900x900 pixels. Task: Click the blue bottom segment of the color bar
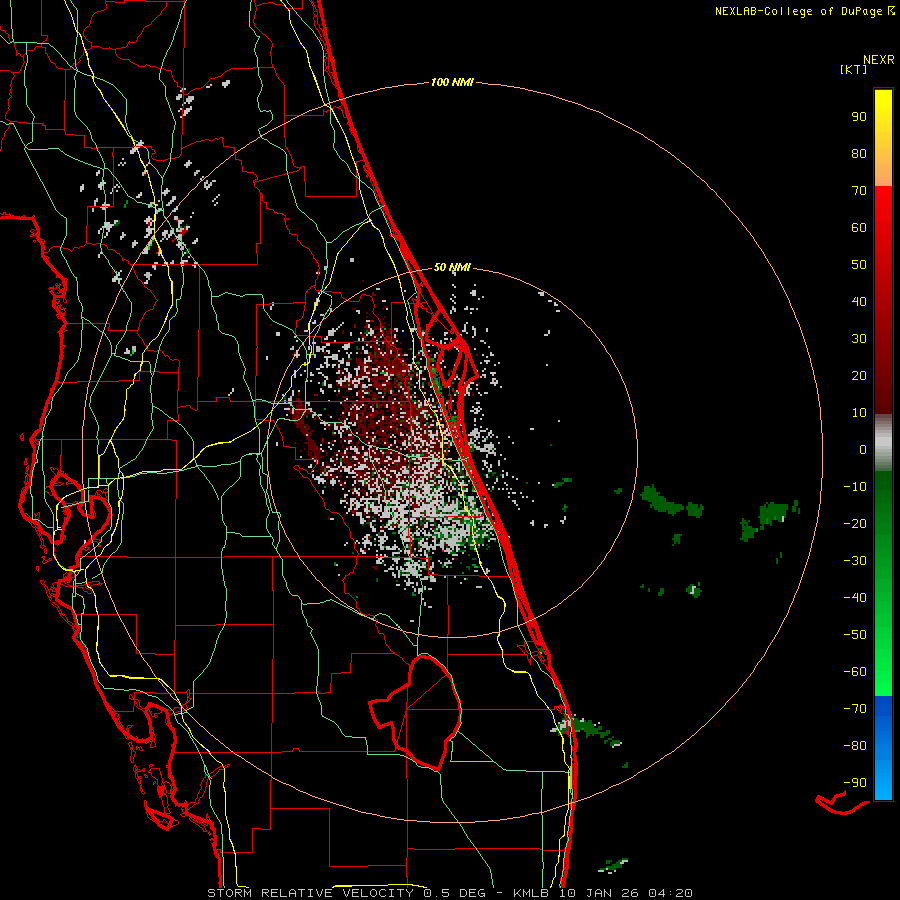883,748
